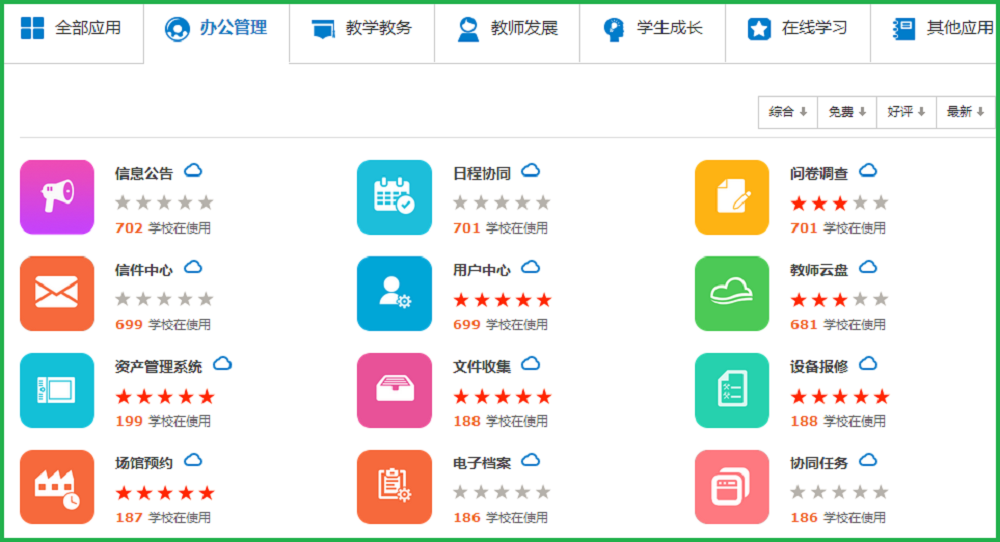This screenshot has height=542, width=1000.
Task: Open the 文件收集 inbox tray icon
Action: (x=394, y=390)
